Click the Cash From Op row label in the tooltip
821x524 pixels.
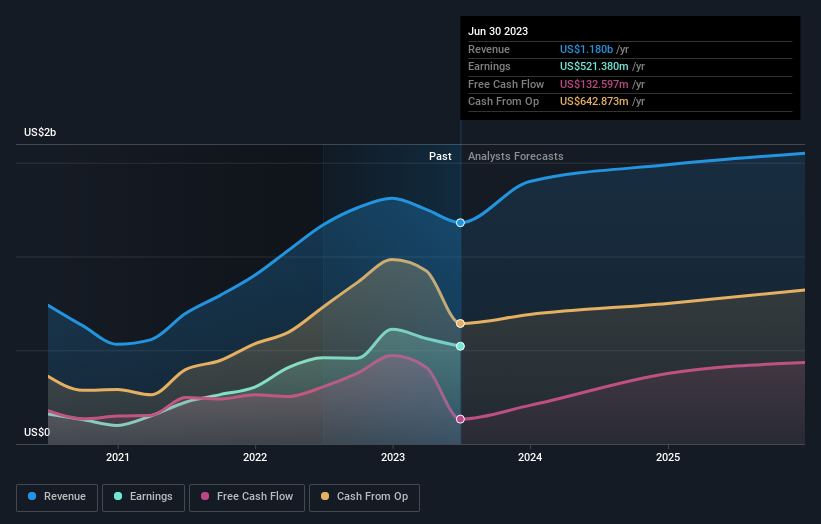click(x=503, y=102)
